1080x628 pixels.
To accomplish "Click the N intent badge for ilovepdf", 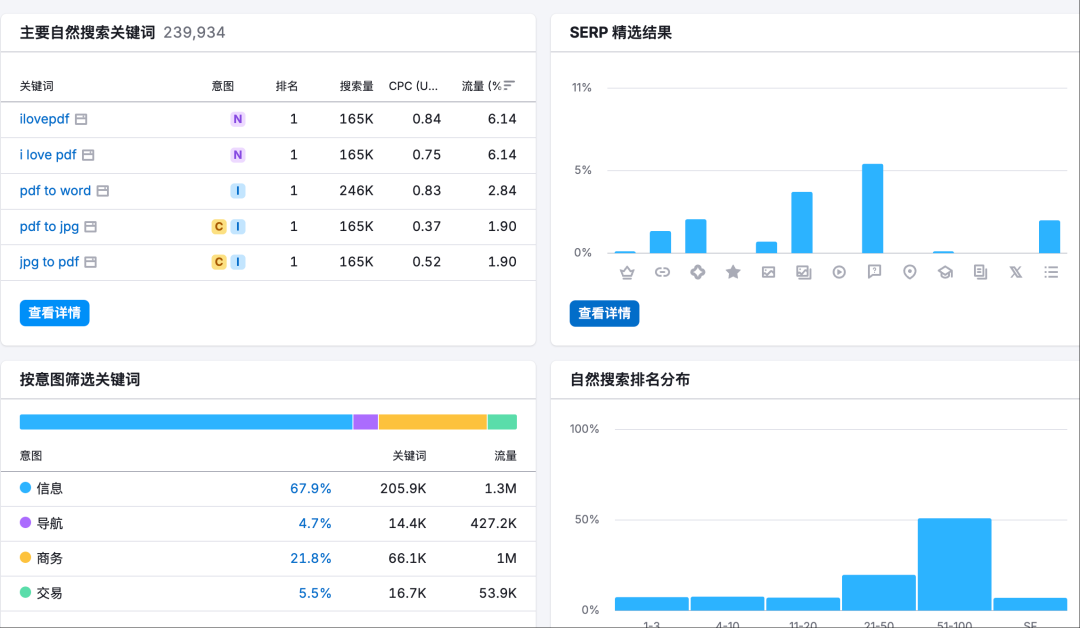I will coord(238,119).
